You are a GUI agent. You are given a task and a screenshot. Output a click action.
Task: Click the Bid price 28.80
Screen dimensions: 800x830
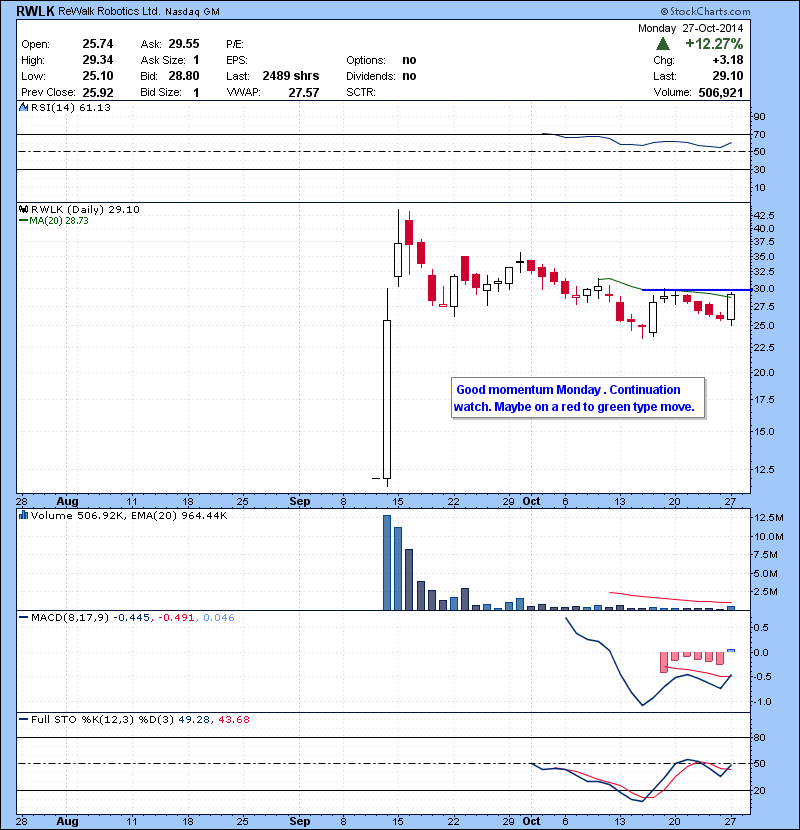[x=184, y=76]
